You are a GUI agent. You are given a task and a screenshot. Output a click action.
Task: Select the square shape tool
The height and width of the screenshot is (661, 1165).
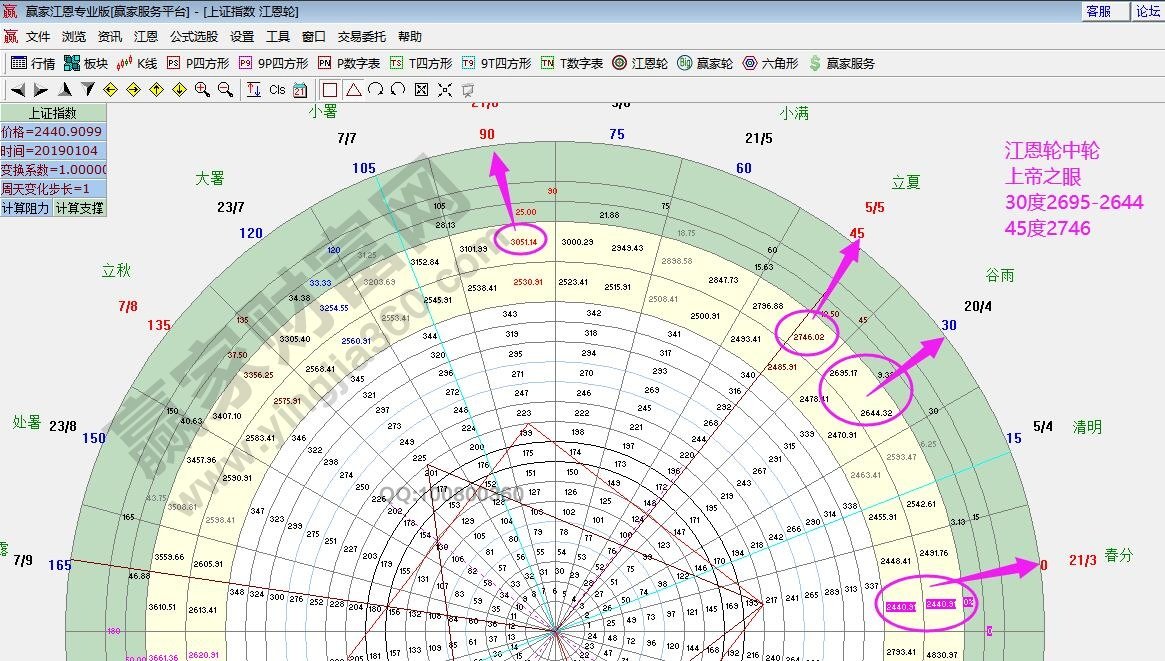pos(330,90)
